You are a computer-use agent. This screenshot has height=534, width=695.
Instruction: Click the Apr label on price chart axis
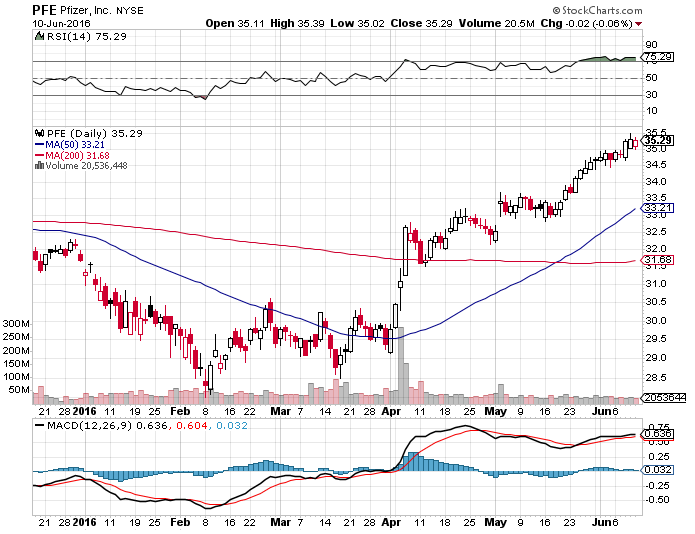pos(391,411)
